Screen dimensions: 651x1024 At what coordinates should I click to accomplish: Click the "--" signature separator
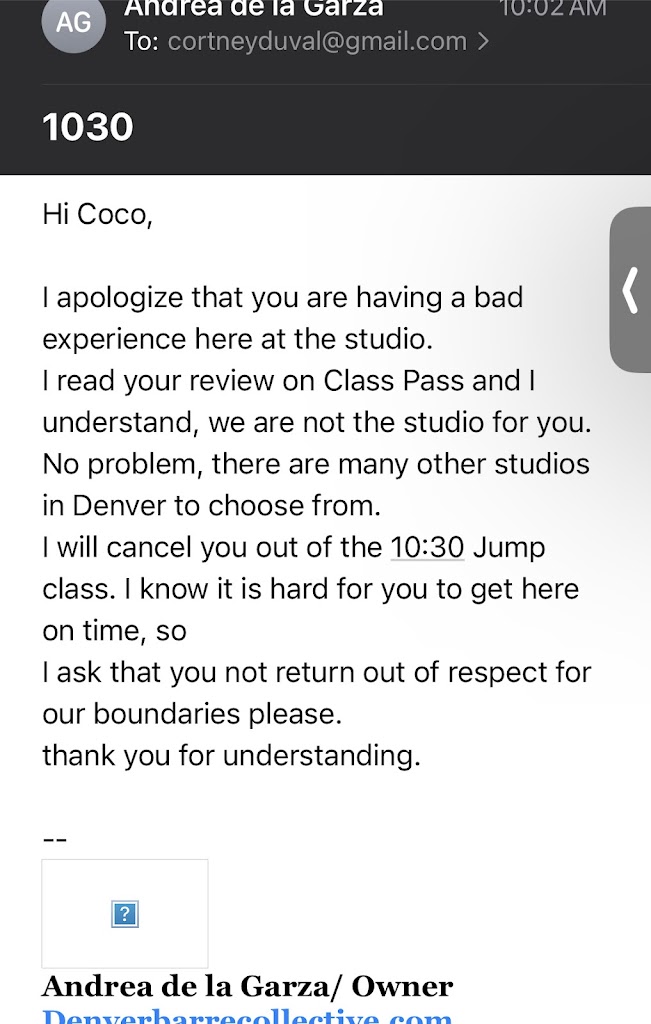54,838
